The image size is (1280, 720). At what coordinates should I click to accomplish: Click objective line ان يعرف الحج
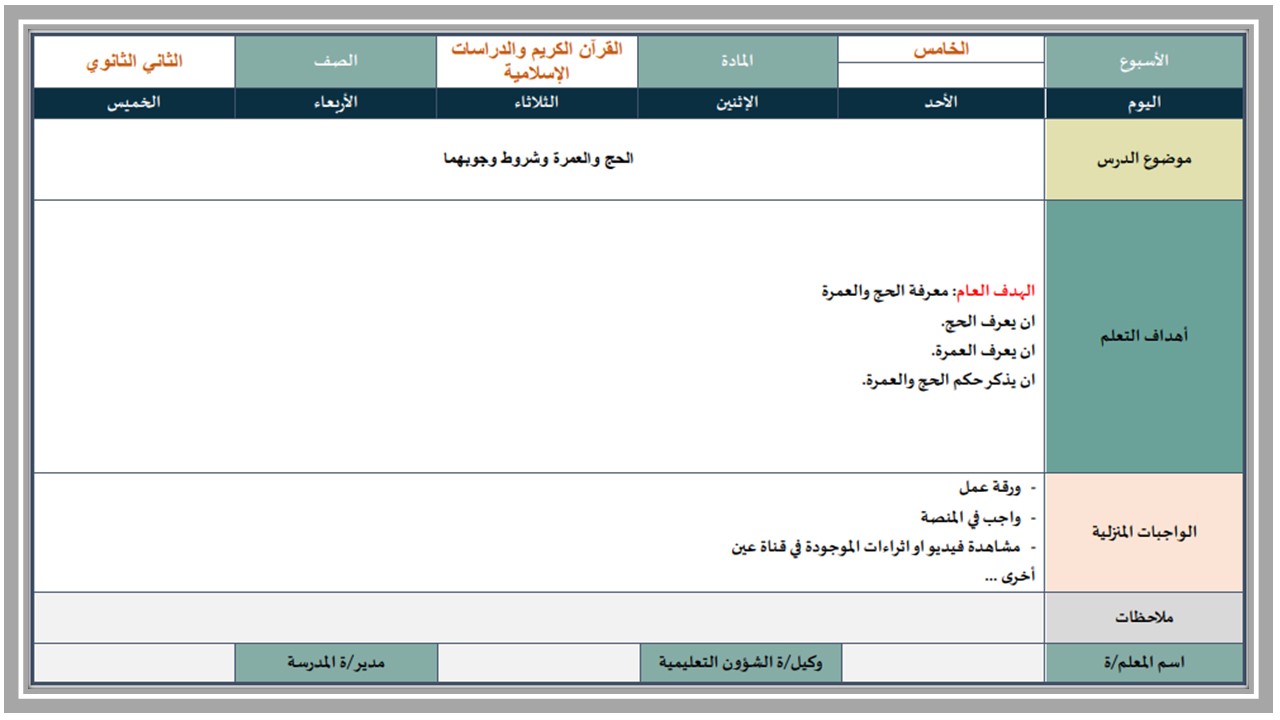[x=987, y=322]
